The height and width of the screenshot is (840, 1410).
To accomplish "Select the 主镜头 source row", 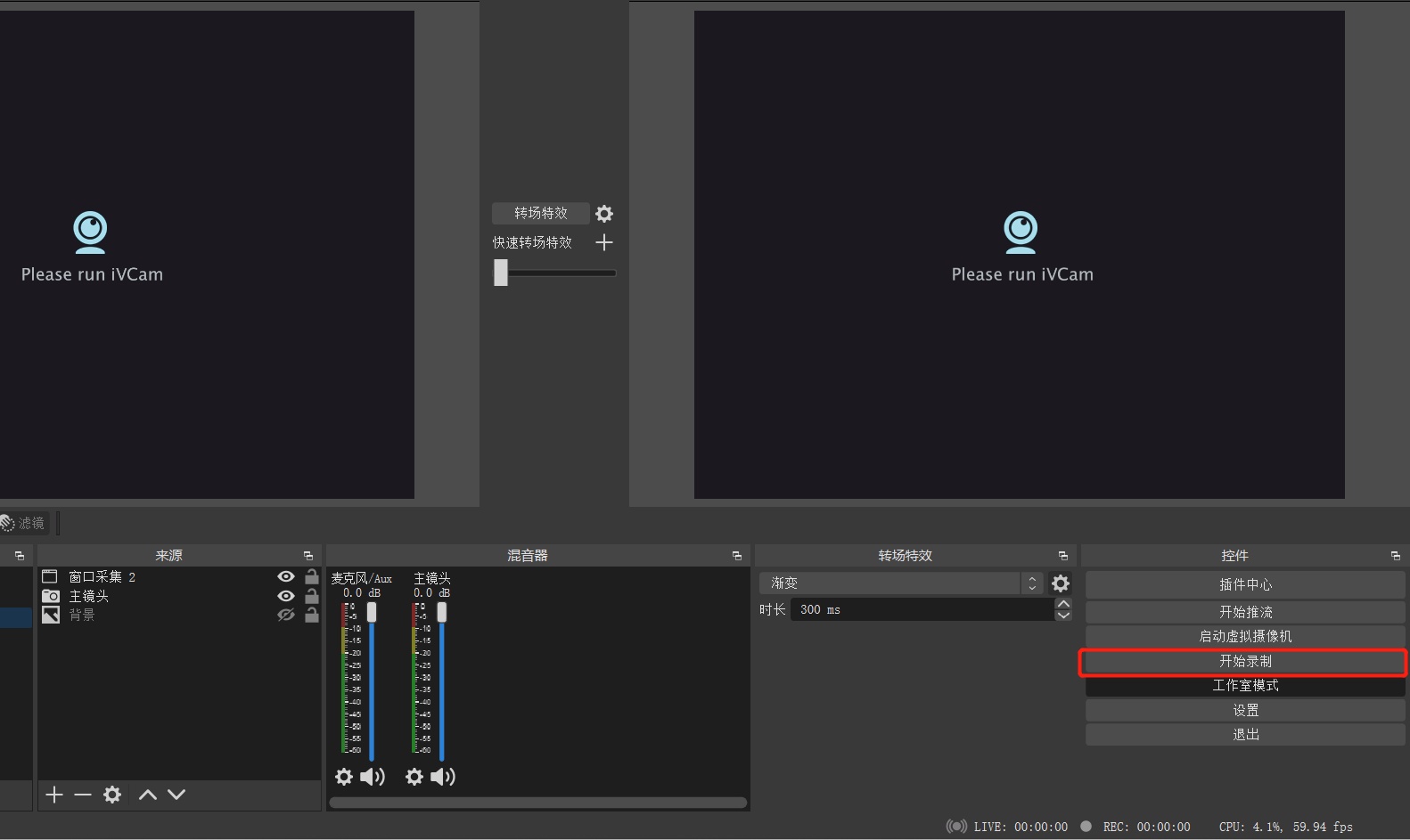I will pyautogui.click(x=179, y=596).
